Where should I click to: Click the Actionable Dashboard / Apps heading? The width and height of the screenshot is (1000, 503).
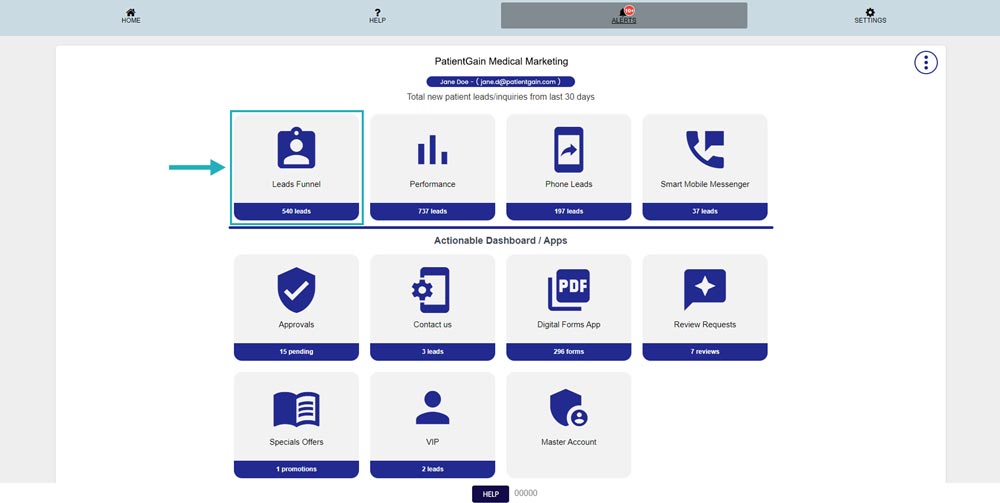point(501,241)
